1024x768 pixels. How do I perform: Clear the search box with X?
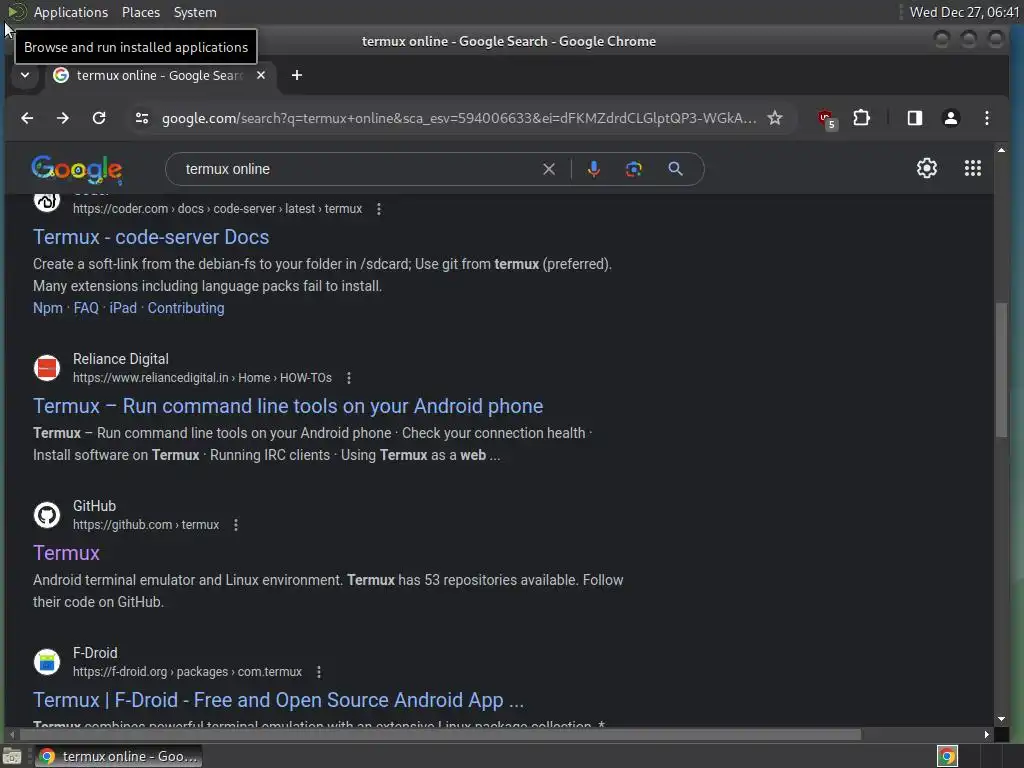tap(549, 169)
